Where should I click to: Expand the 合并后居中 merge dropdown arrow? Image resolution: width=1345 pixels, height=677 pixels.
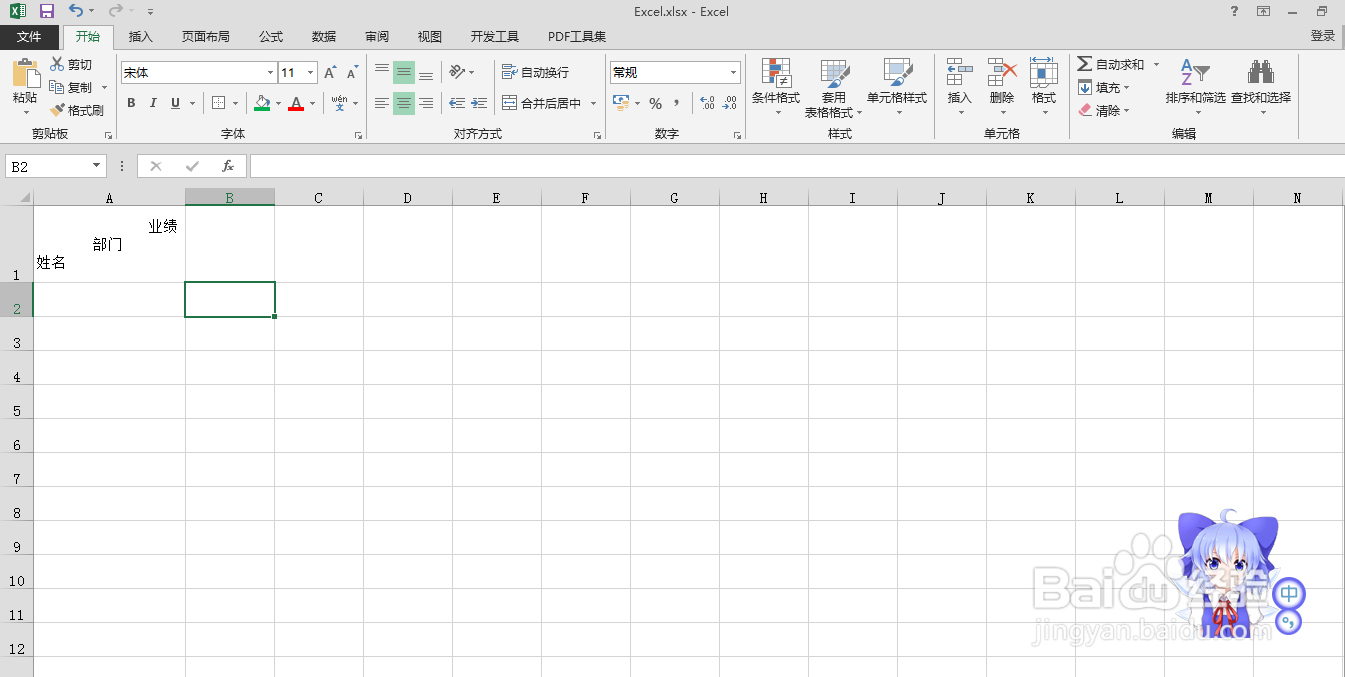(592, 103)
